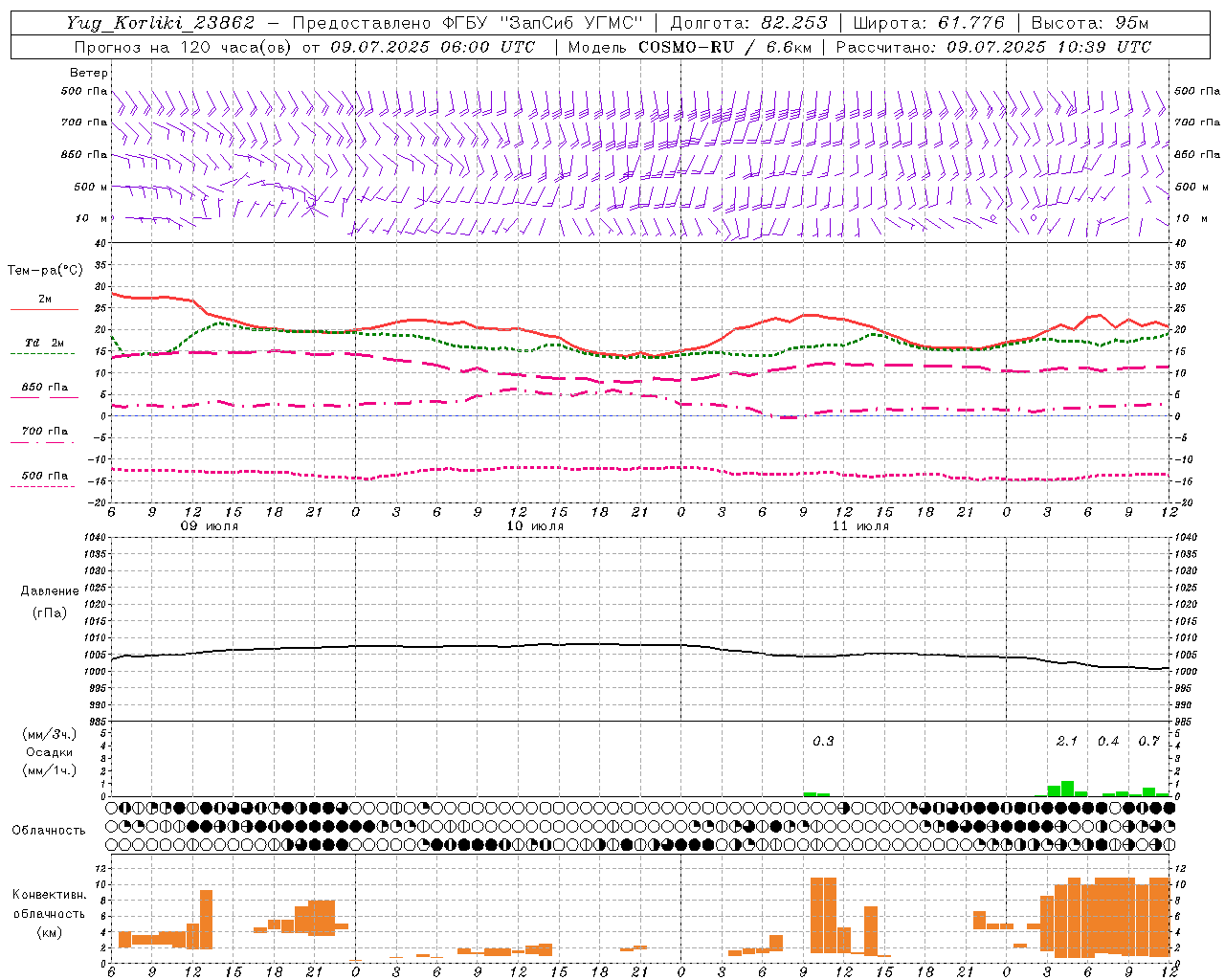Click the left 500 м wind level label
The height and width of the screenshot is (980, 1225).
coord(90,187)
